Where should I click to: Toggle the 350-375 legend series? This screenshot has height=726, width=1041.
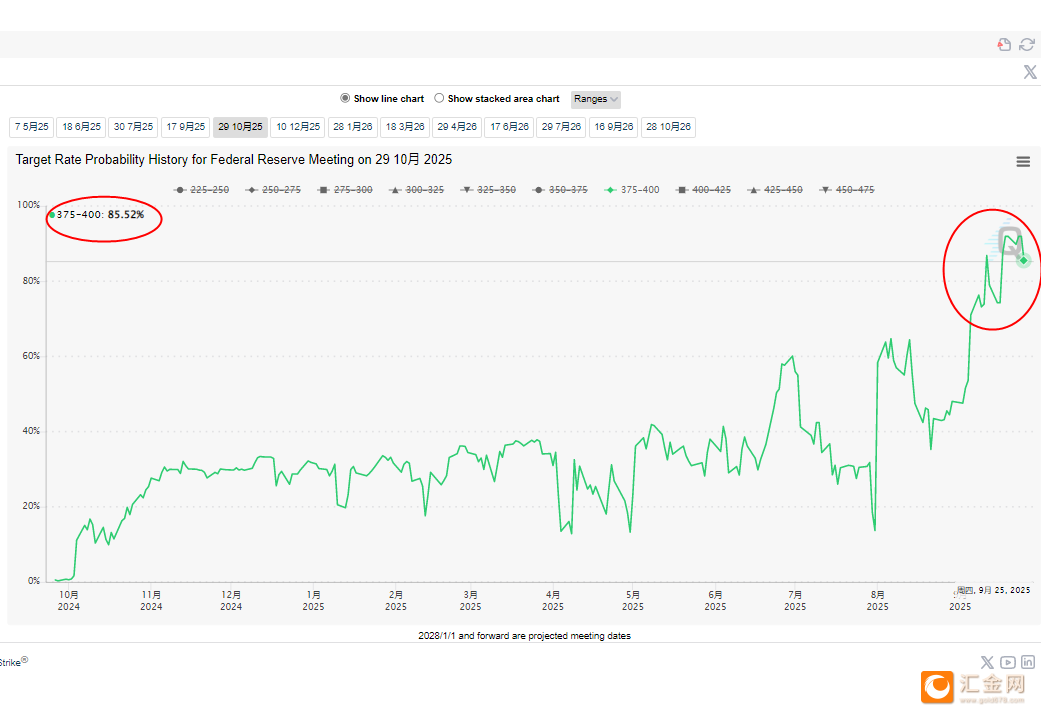(560, 190)
